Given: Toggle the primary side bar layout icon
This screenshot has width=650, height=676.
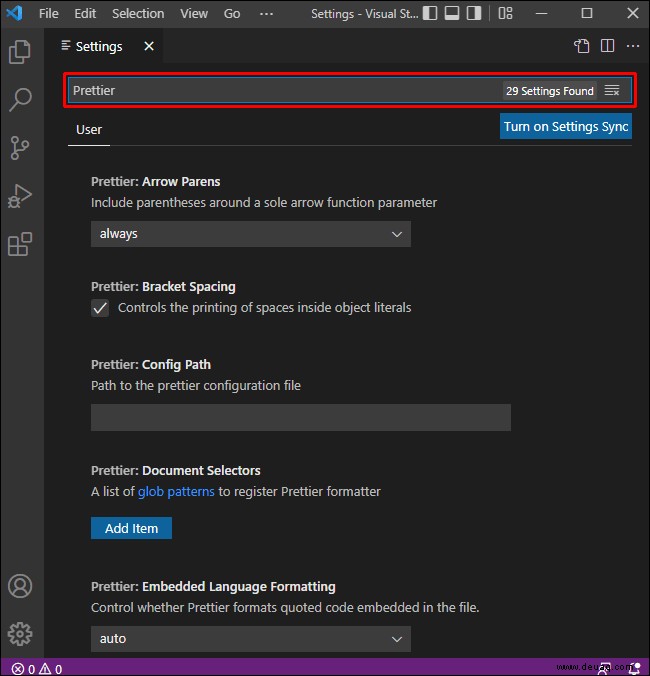Looking at the screenshot, I should click(x=430, y=13).
